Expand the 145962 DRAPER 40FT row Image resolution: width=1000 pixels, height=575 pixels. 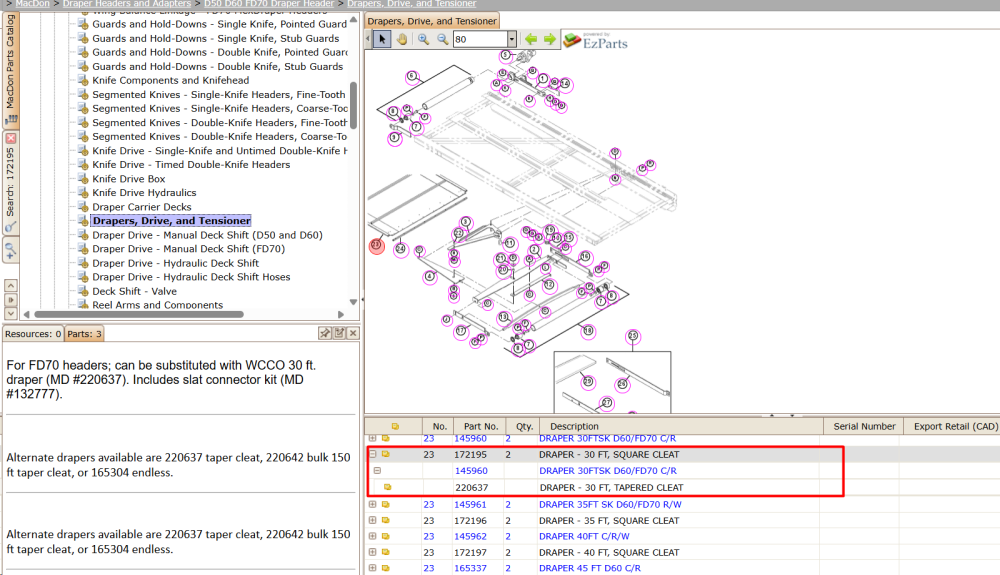[x=372, y=536]
